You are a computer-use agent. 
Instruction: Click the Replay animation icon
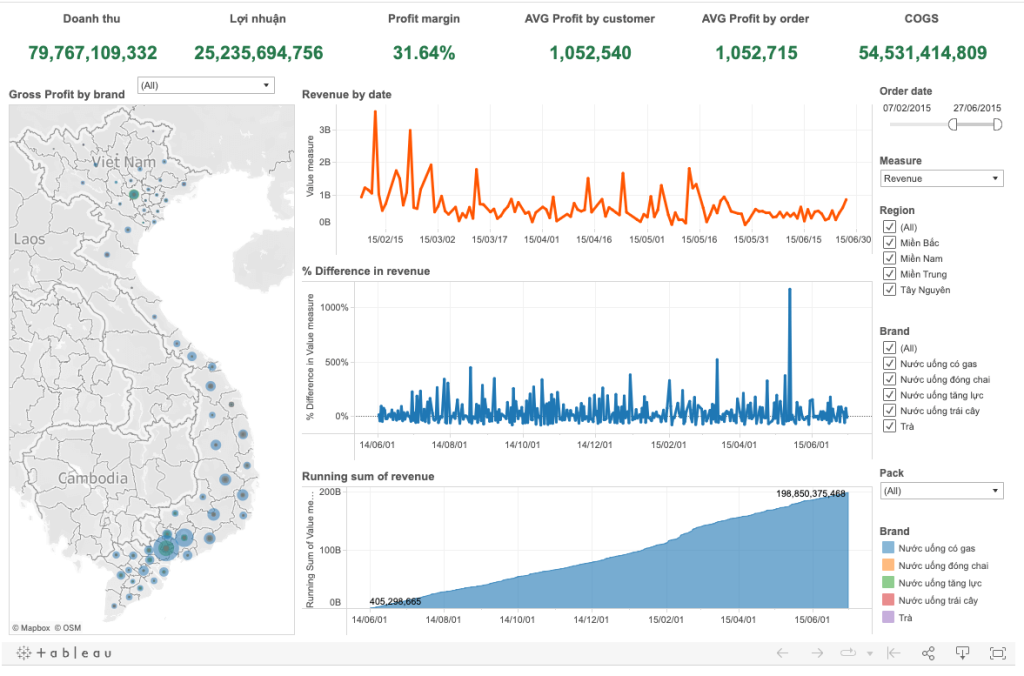[x=848, y=652]
